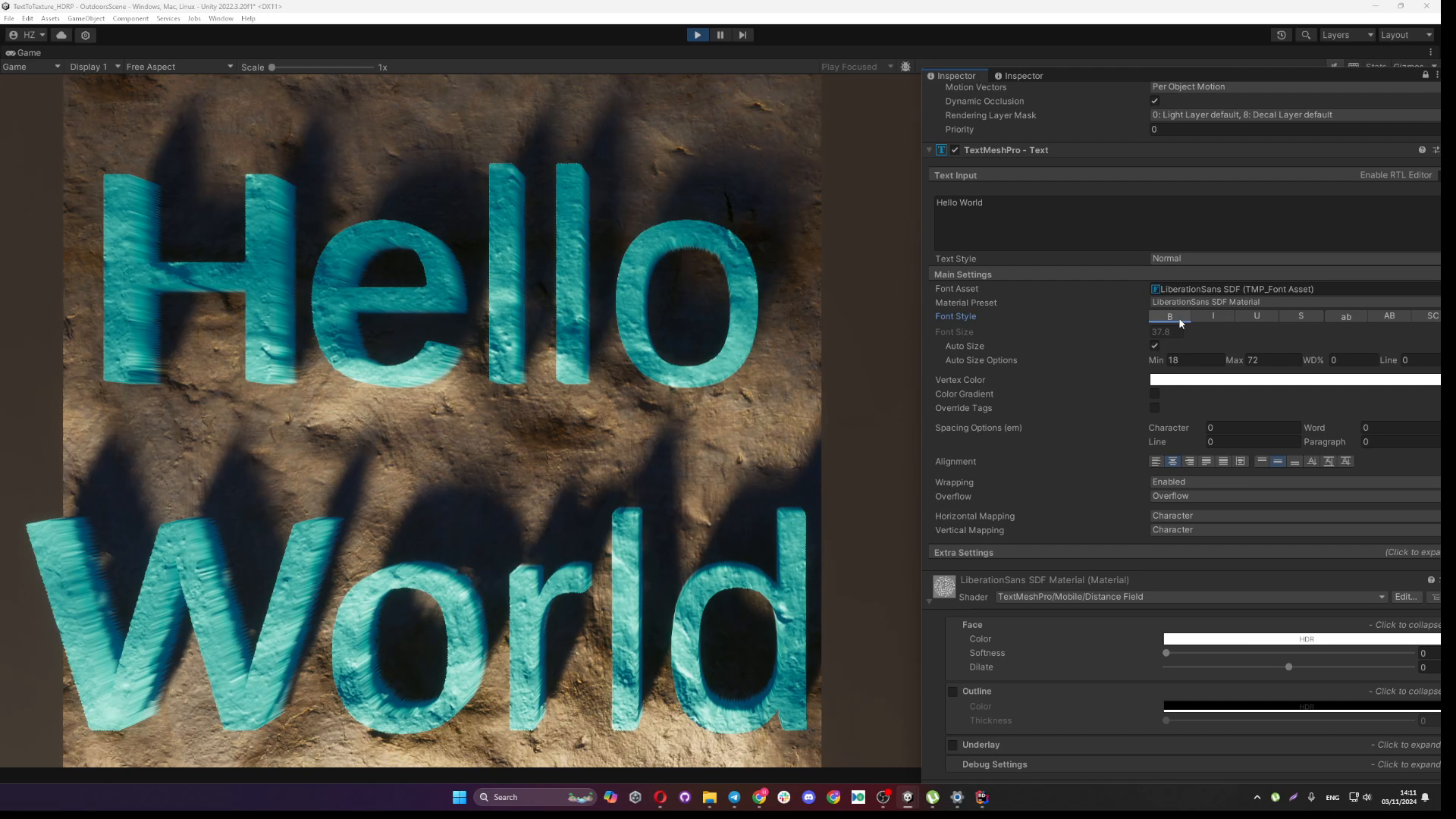The image size is (1456, 819).
Task: Select baseline vertical alignment icon
Action: [x=1311, y=461]
